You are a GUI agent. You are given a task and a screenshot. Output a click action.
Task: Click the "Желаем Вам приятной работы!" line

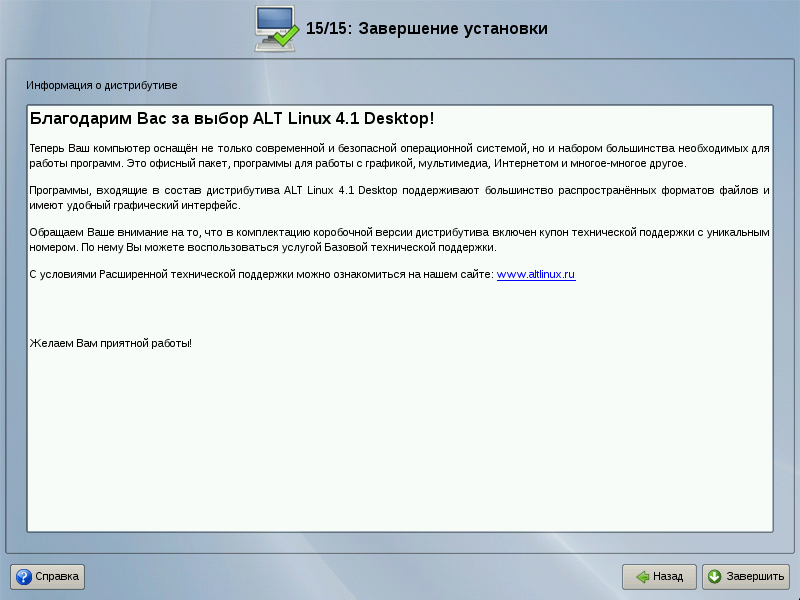click(x=111, y=343)
